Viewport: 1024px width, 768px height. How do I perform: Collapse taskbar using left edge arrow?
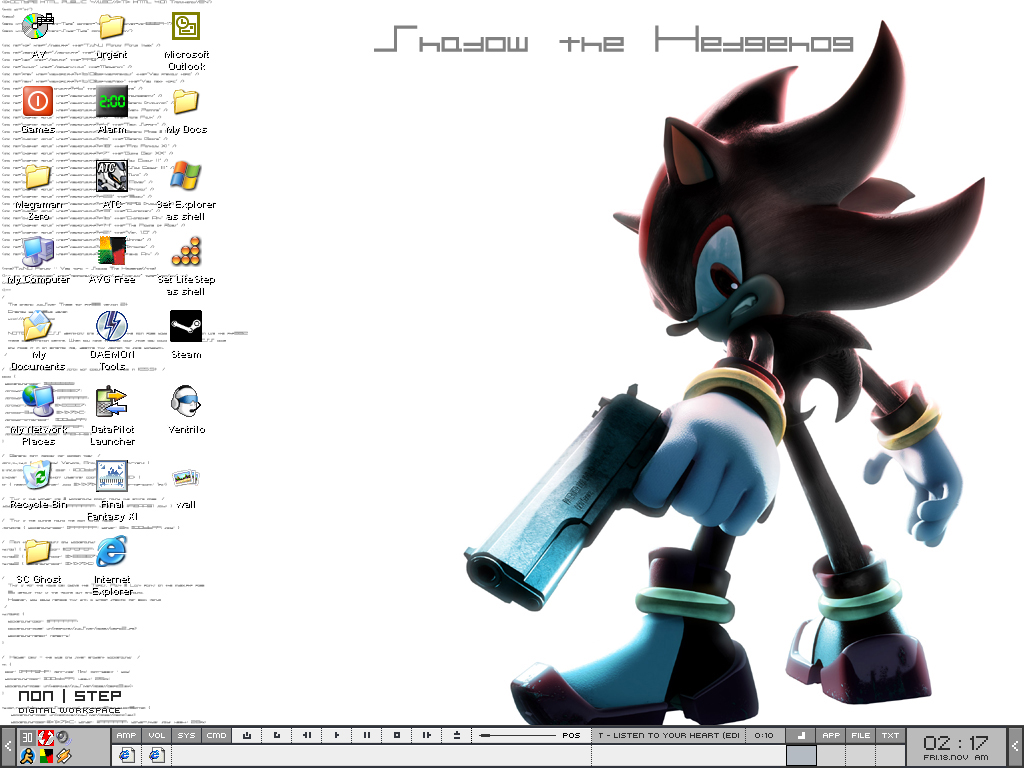(8, 746)
